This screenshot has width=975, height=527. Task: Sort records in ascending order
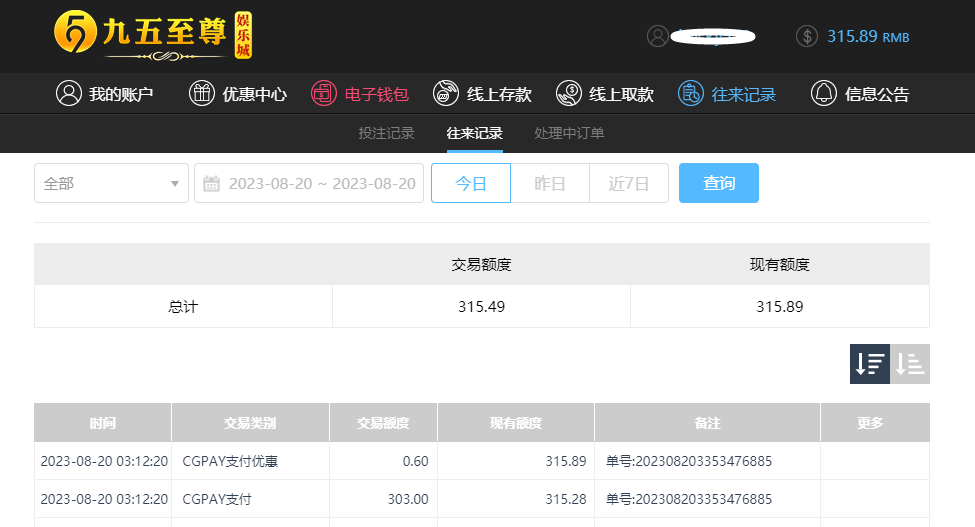click(910, 364)
